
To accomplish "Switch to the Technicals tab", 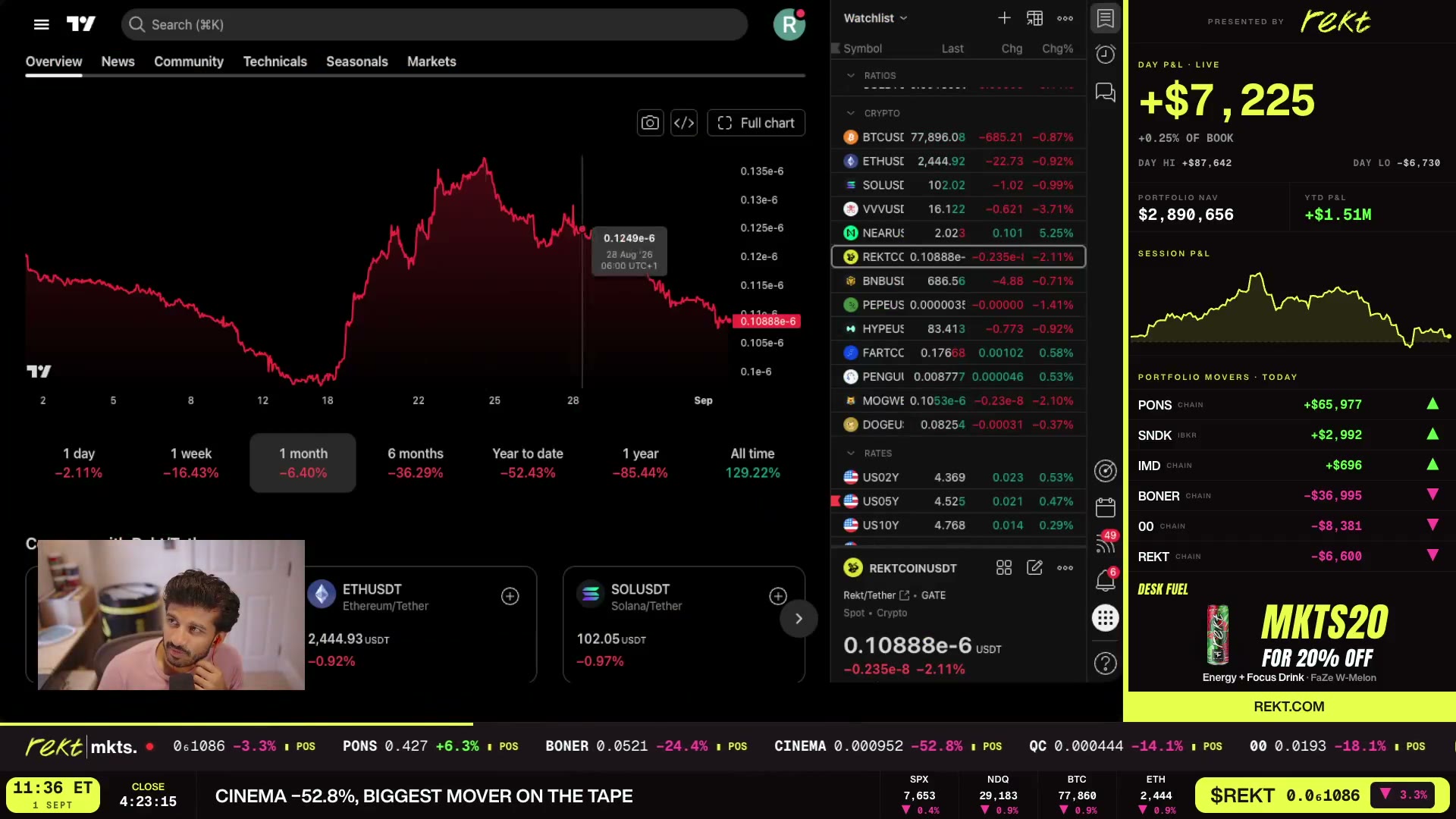I will [x=275, y=61].
